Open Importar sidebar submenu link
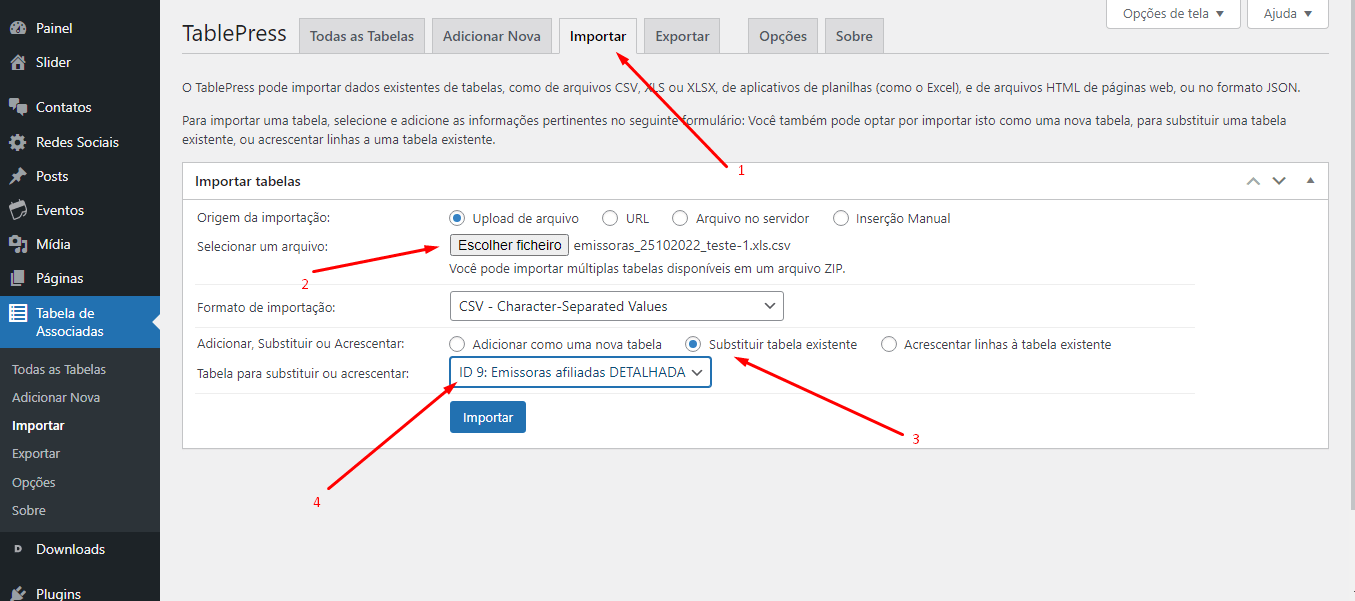This screenshot has width=1355, height=601. (38, 425)
